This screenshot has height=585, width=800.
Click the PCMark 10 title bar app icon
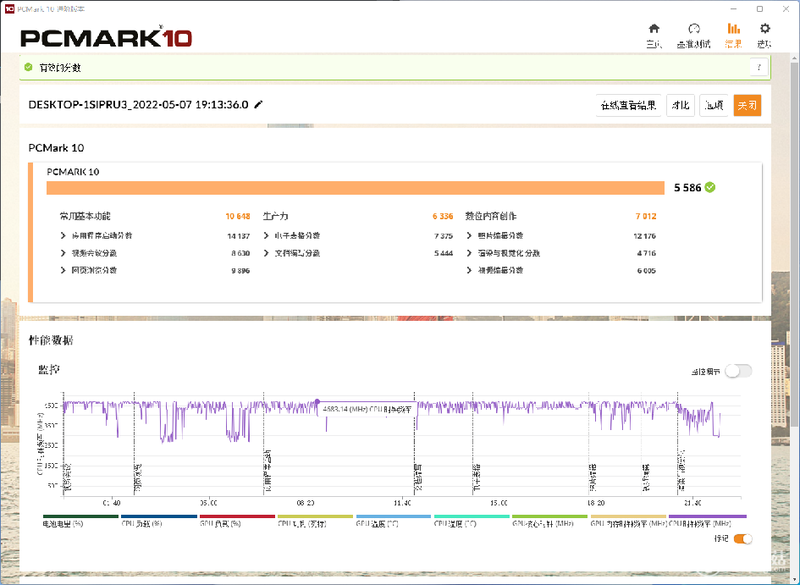pyautogui.click(x=9, y=9)
